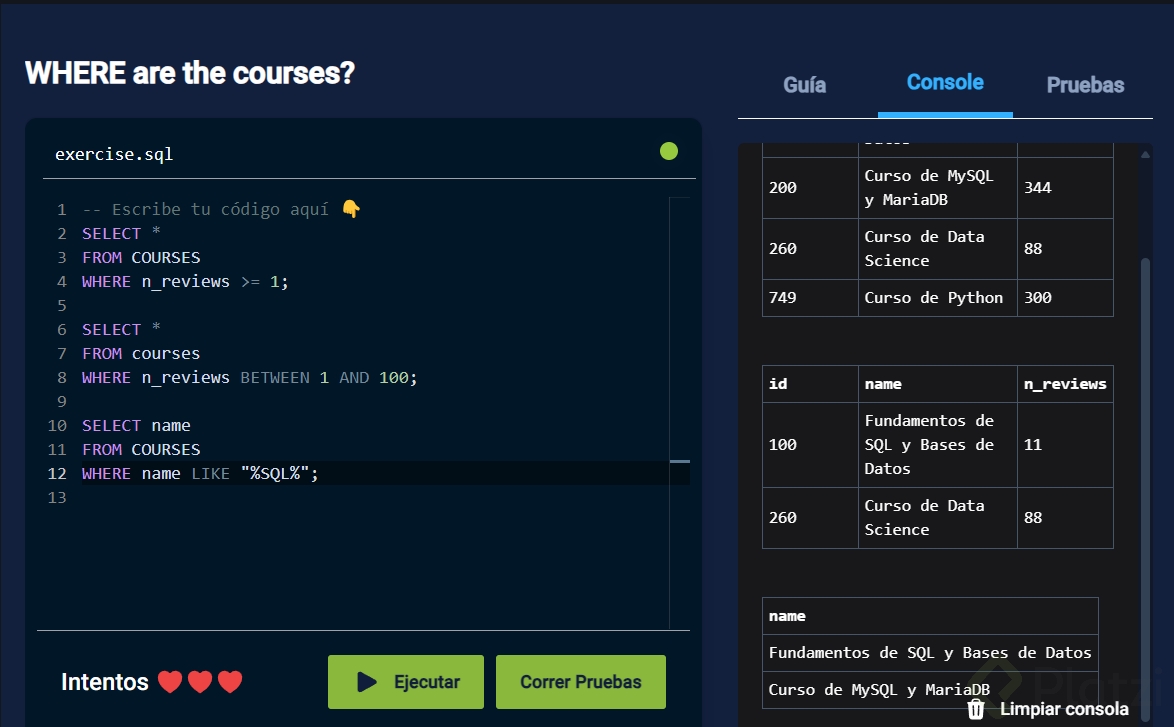Click the "WHERE are the courses?" title
1174x727 pixels.
pos(189,73)
